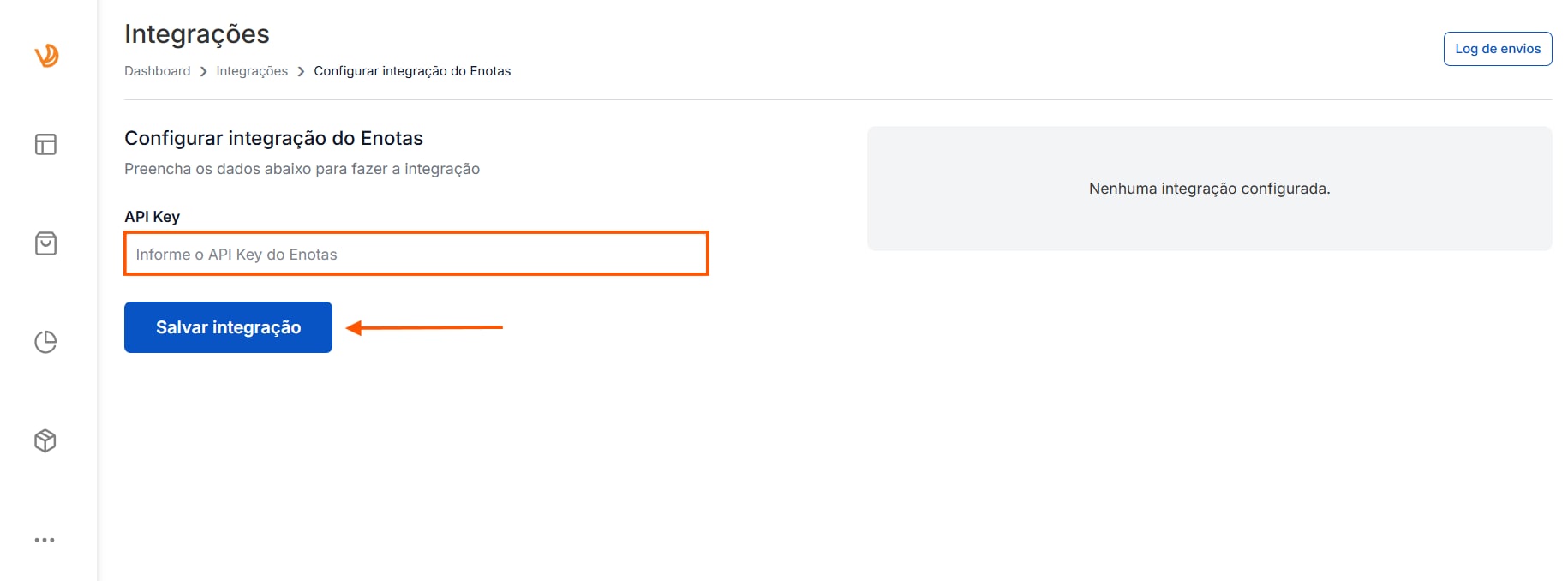Viewport: 1568px width, 581px height.
Task: Click the Salvar integração button
Action: click(x=228, y=327)
